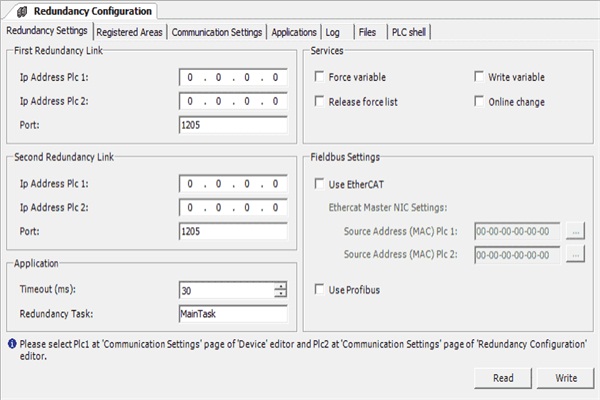Click the First Redundancy Link Port field
The image size is (600, 400).
[232, 125]
